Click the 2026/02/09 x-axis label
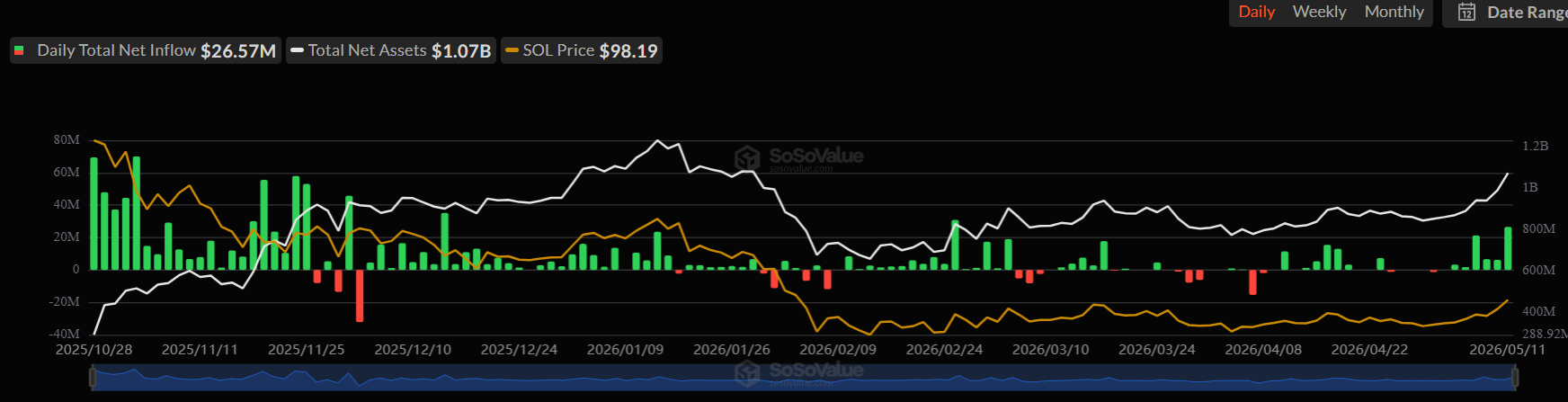Screen dimensions: 1568x402 click(838, 350)
